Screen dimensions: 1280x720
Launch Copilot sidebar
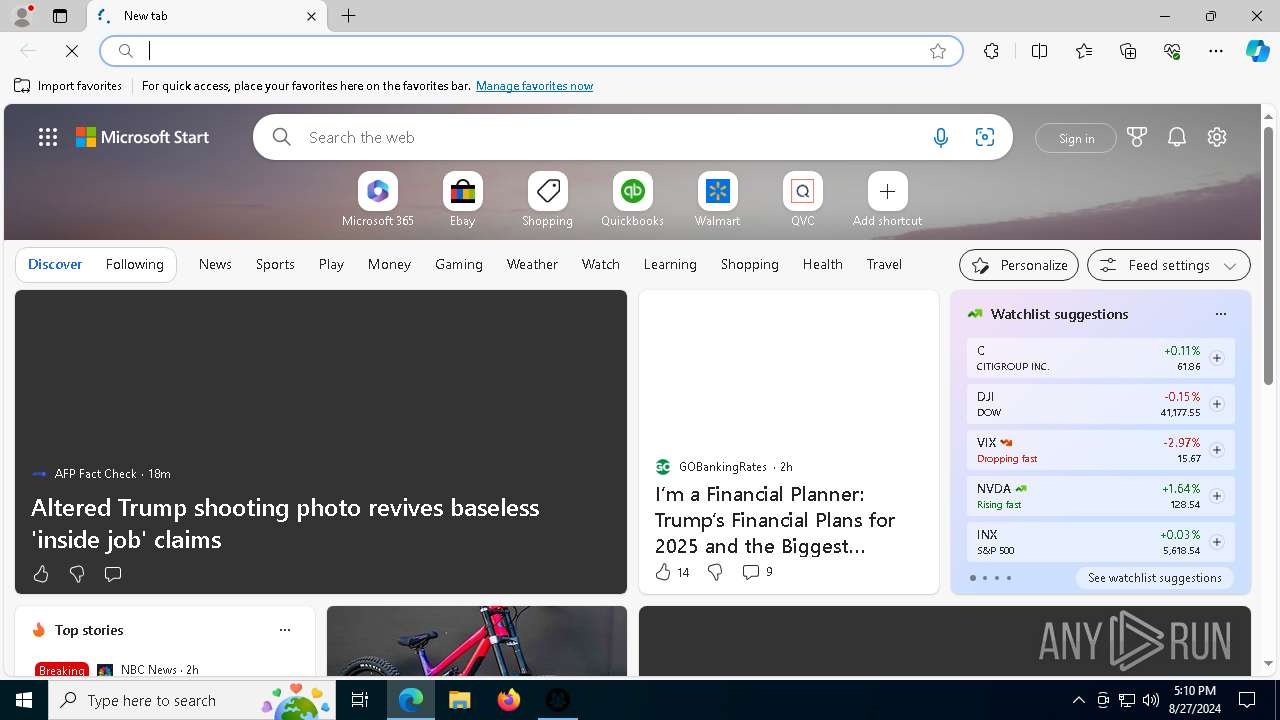pyautogui.click(x=1257, y=51)
